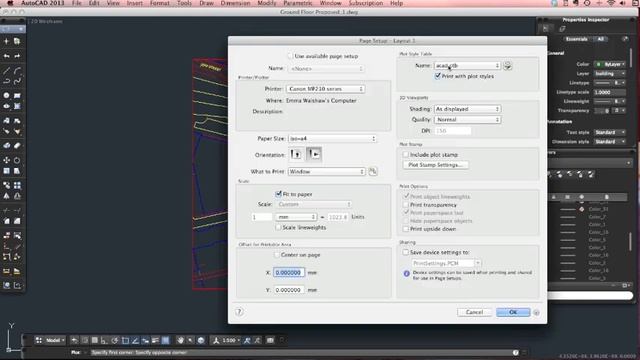This screenshot has height=360, width=640.
Task: Click the info icon in Sharing section
Action: click(407, 273)
